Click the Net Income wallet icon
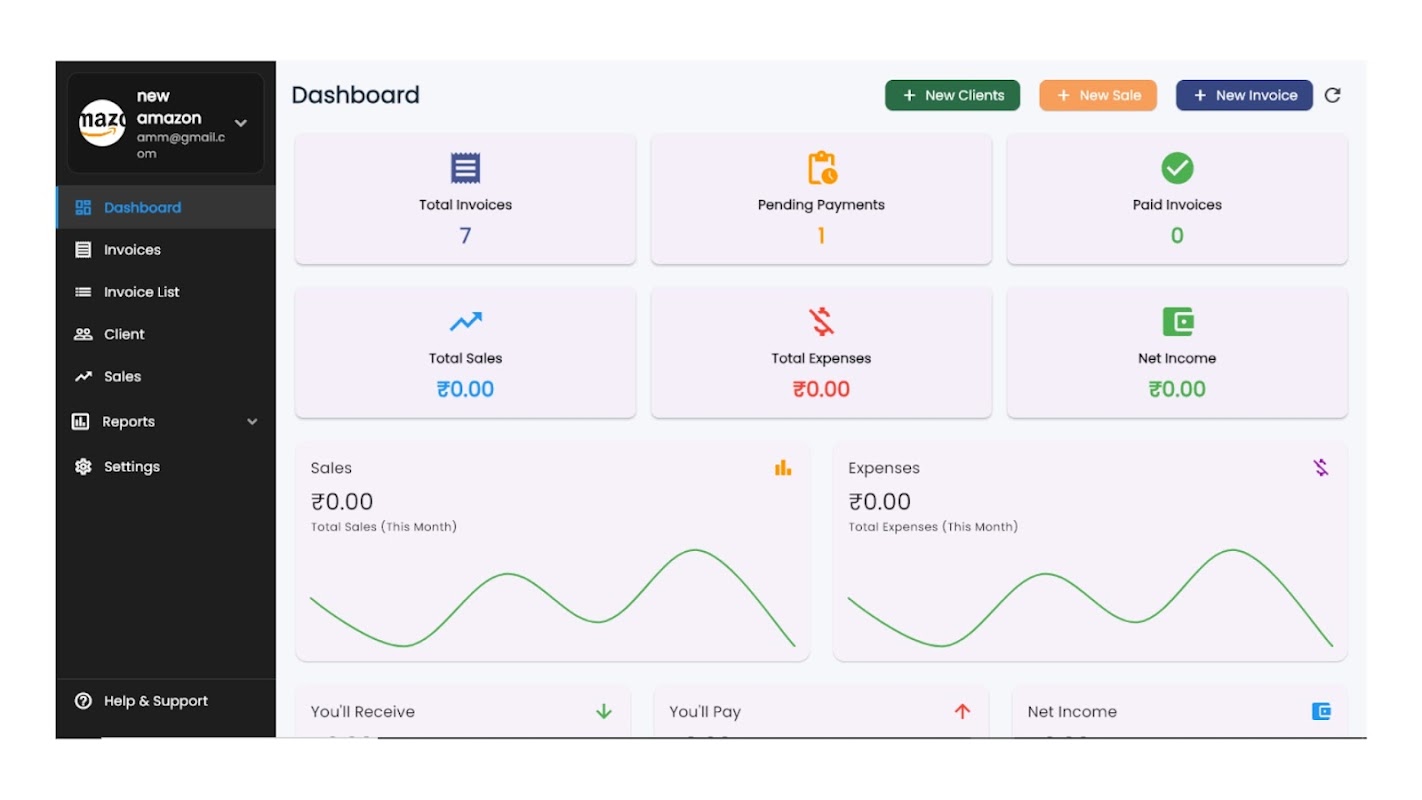The width and height of the screenshot is (1422, 800). 1177,322
